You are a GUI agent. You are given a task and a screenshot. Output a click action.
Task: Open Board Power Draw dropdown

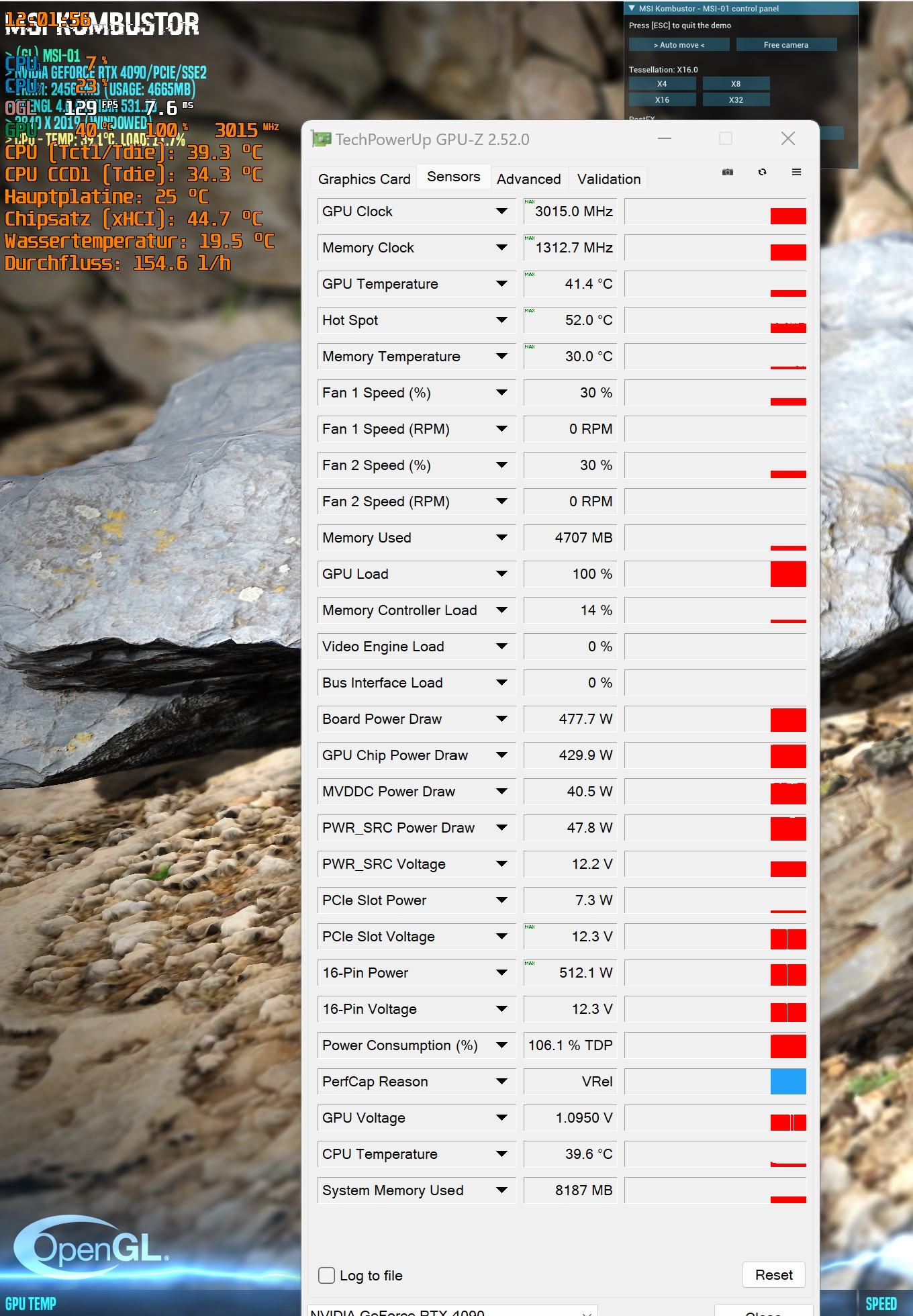[501, 719]
